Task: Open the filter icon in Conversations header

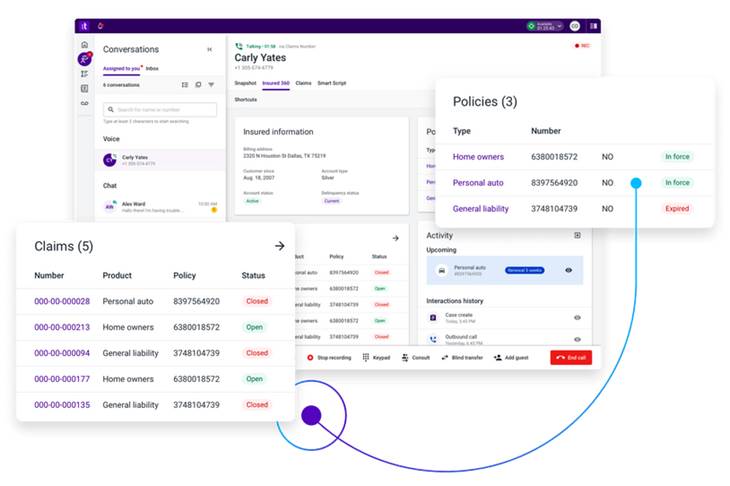Action: tap(211, 85)
